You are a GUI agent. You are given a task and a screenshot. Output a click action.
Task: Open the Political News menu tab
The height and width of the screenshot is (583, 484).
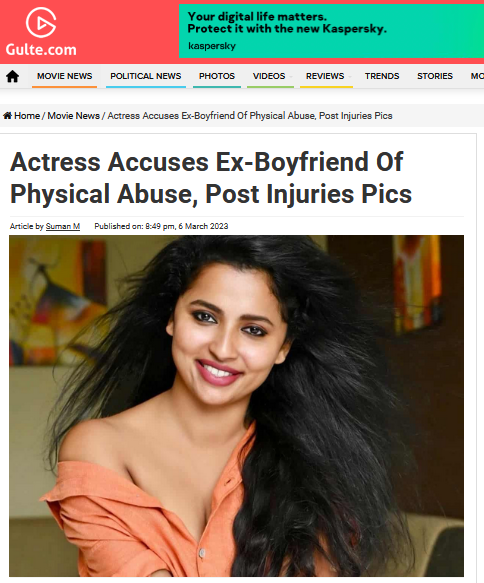(x=146, y=76)
